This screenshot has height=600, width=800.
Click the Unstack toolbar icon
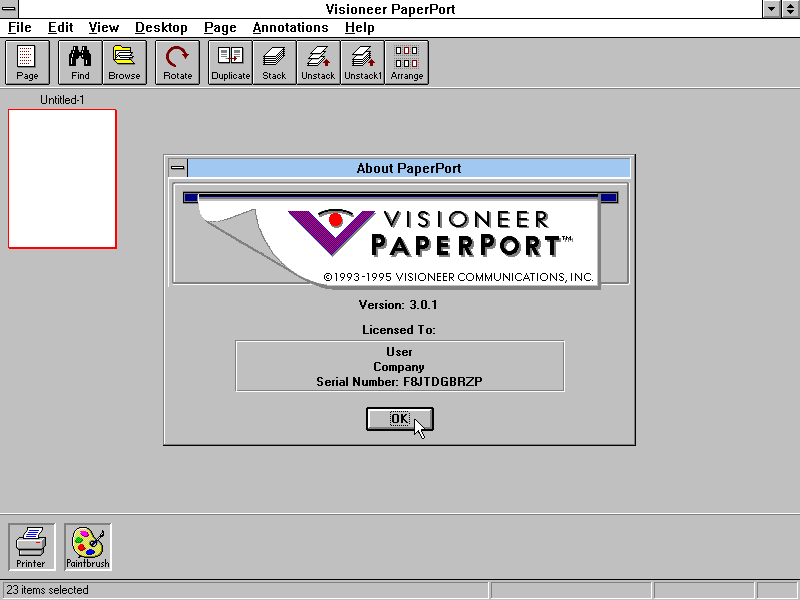pos(318,62)
